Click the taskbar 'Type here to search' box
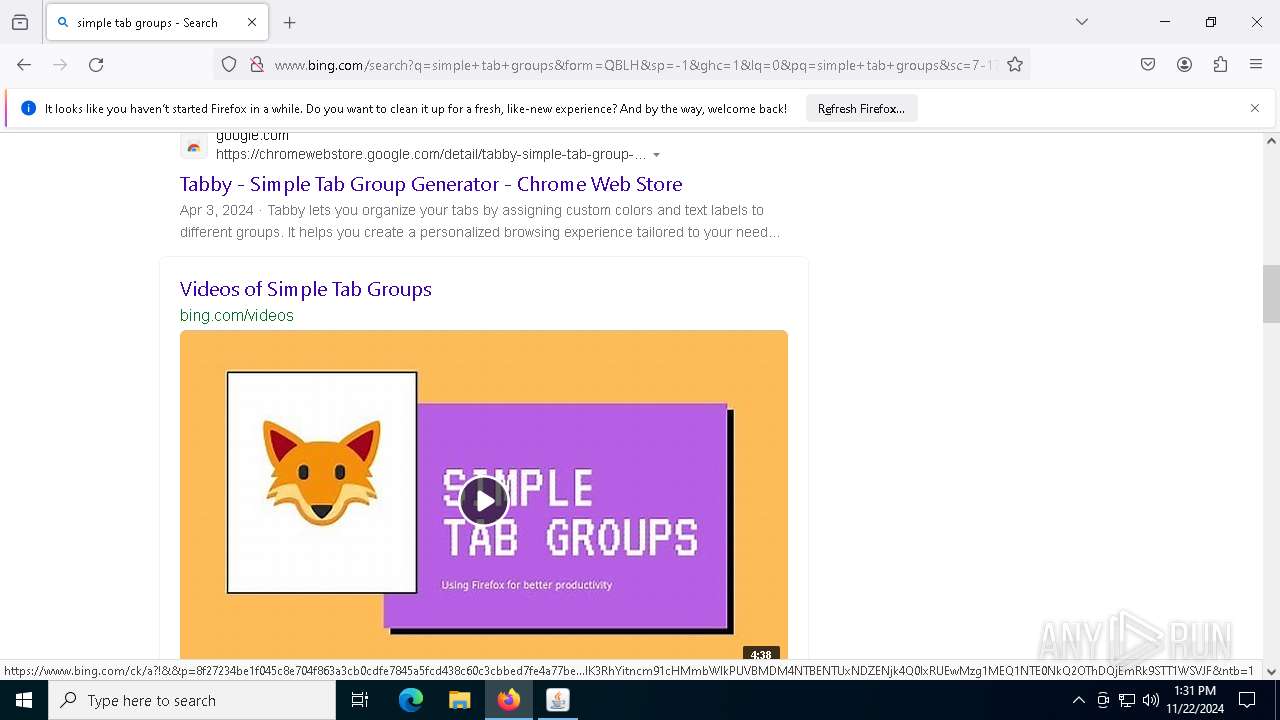 tap(192, 700)
